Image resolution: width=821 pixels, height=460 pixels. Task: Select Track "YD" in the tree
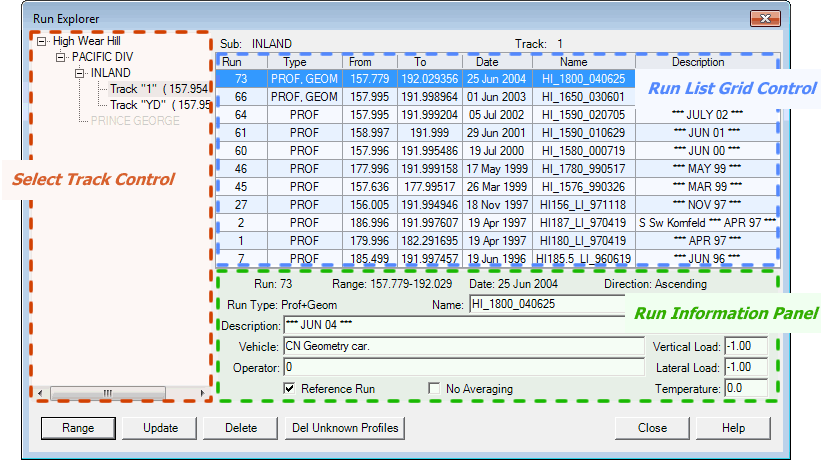(158, 104)
